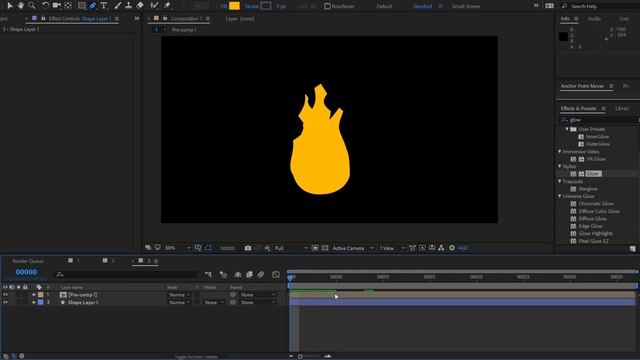Image resolution: width=640 pixels, height=360 pixels.
Task: Collapse the Stylize category
Action: tap(560, 167)
